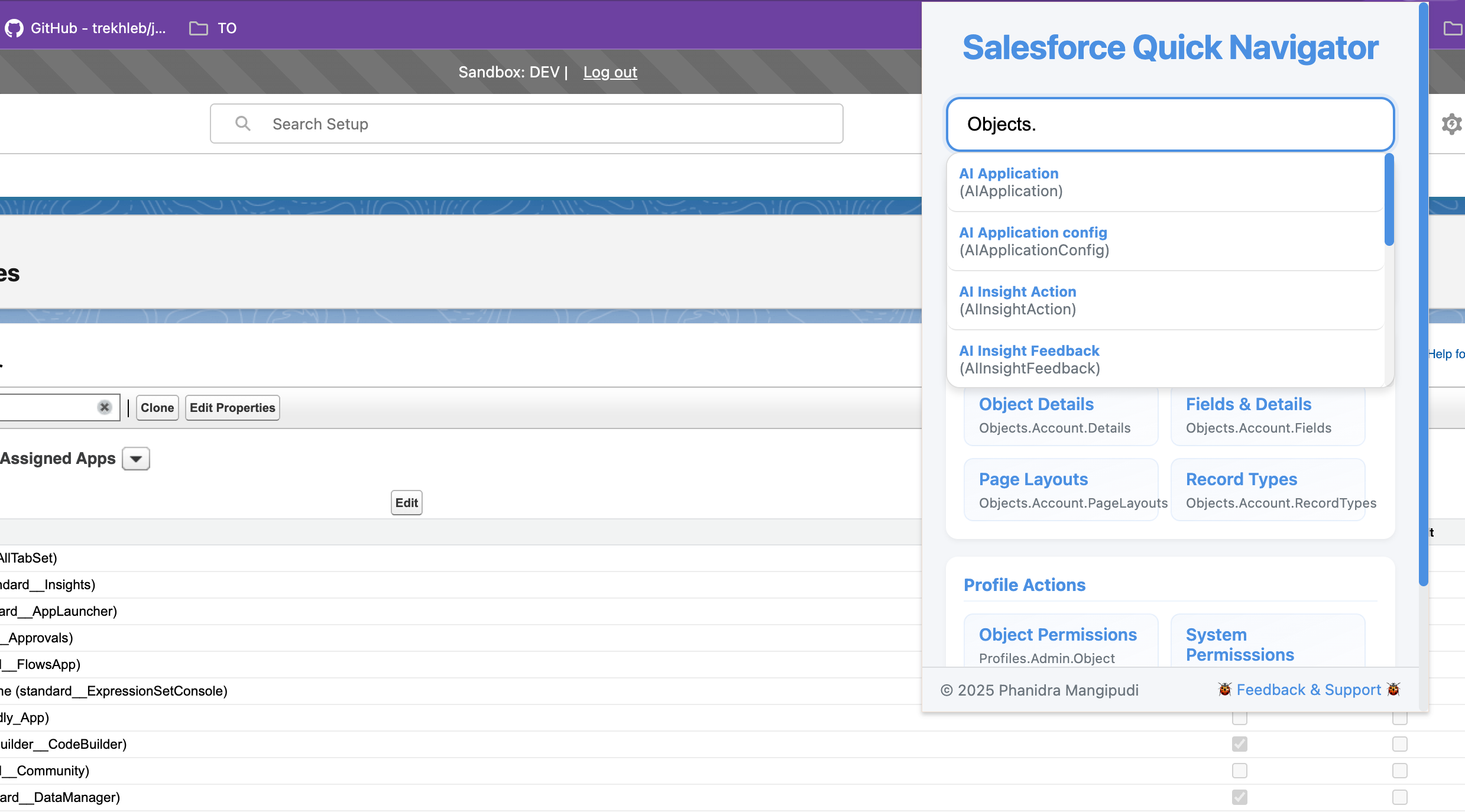This screenshot has width=1465, height=812.
Task: Toggle last checkbox in DataManager row
Action: coord(1399,797)
